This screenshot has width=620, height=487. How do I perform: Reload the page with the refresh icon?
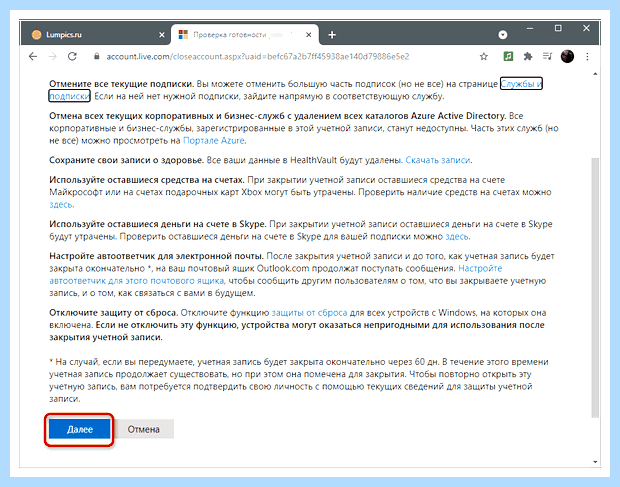pyautogui.click(x=72, y=57)
